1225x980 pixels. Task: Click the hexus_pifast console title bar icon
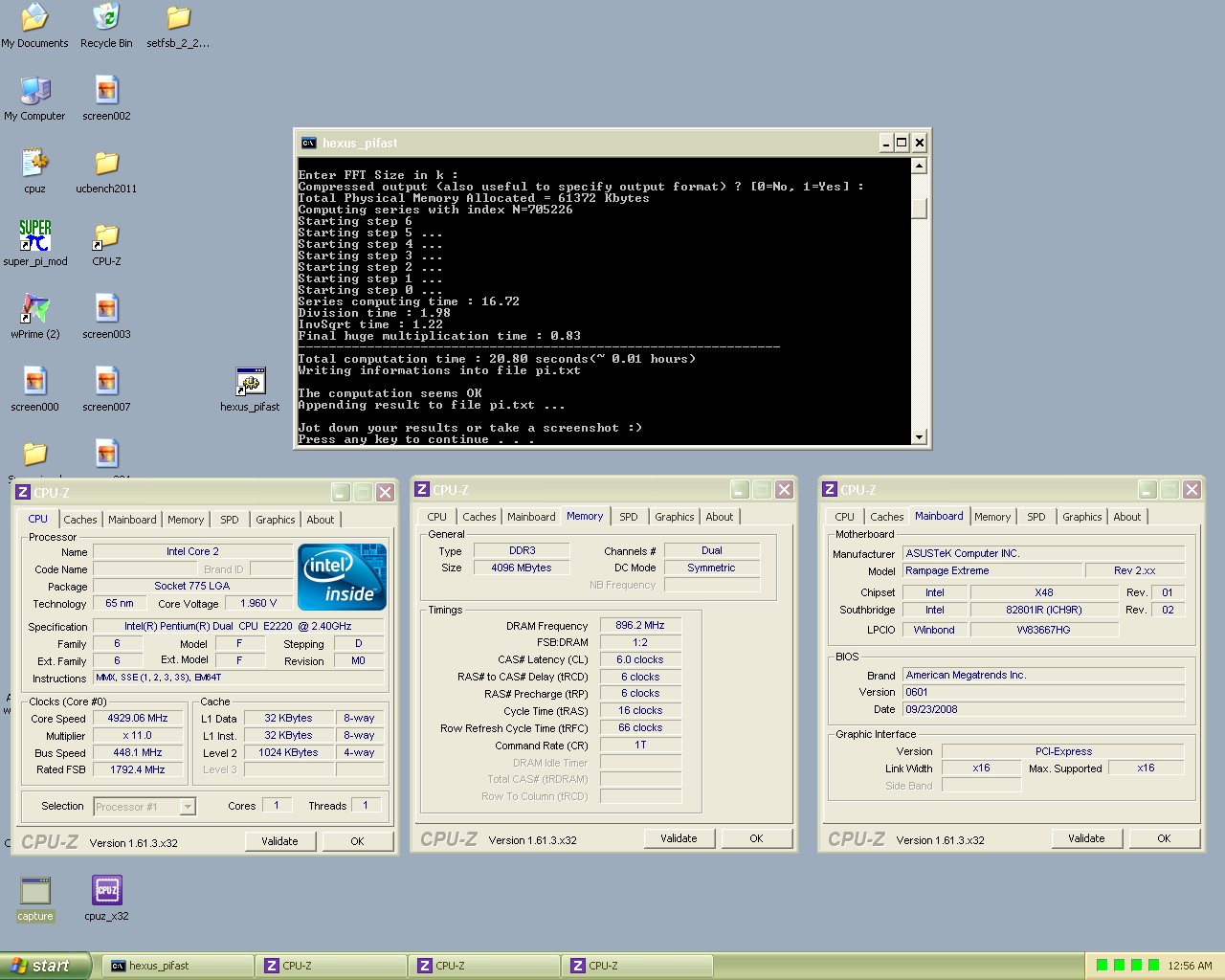point(308,143)
